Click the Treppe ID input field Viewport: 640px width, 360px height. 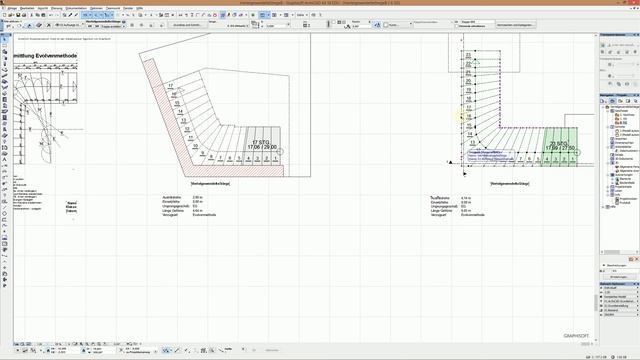click(477, 22)
